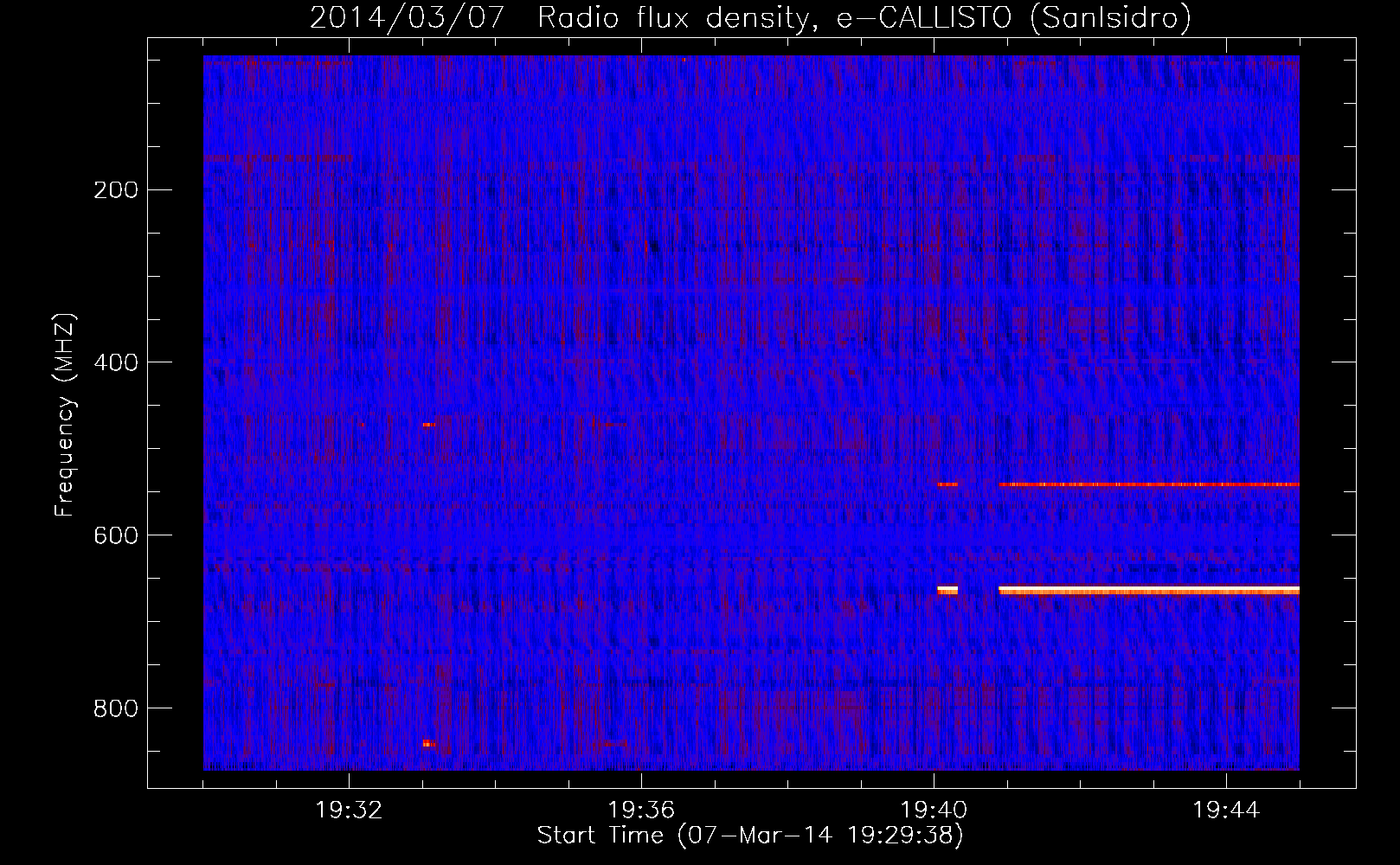Select the 400 frequency tick label
This screenshot has height=865, width=1400.
[x=116, y=362]
